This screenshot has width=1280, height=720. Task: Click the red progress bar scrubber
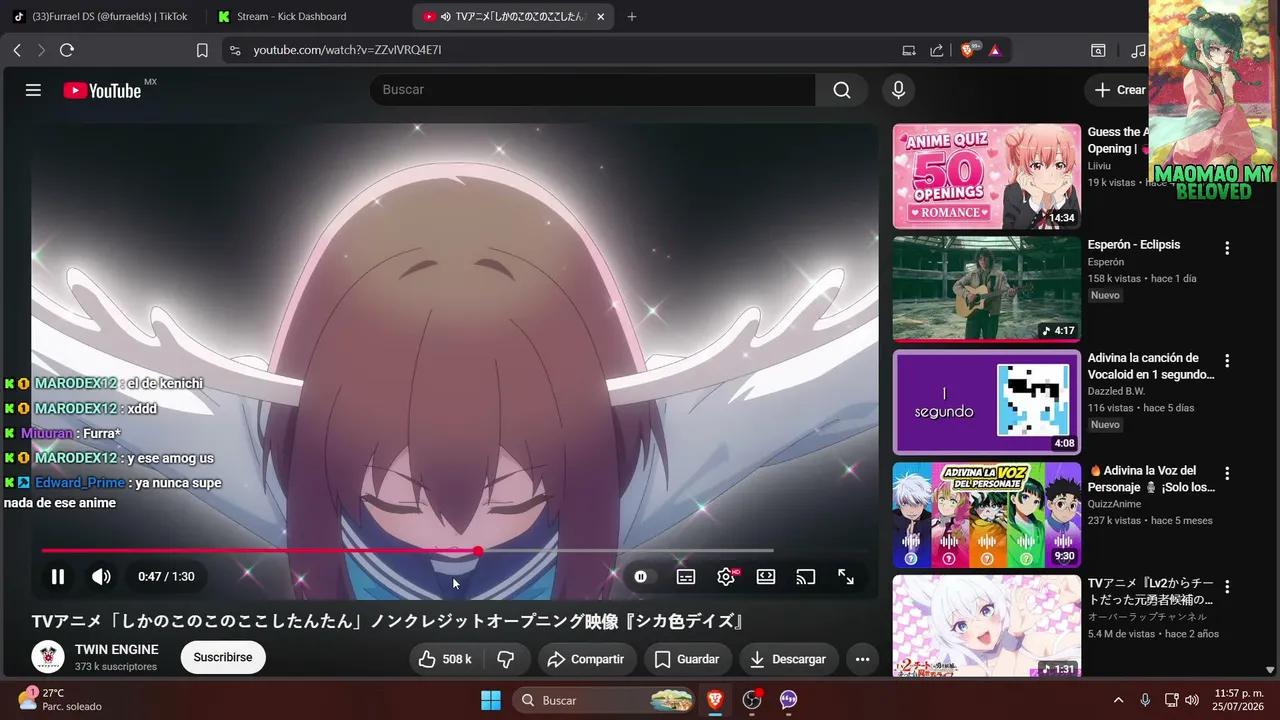tap(478, 551)
